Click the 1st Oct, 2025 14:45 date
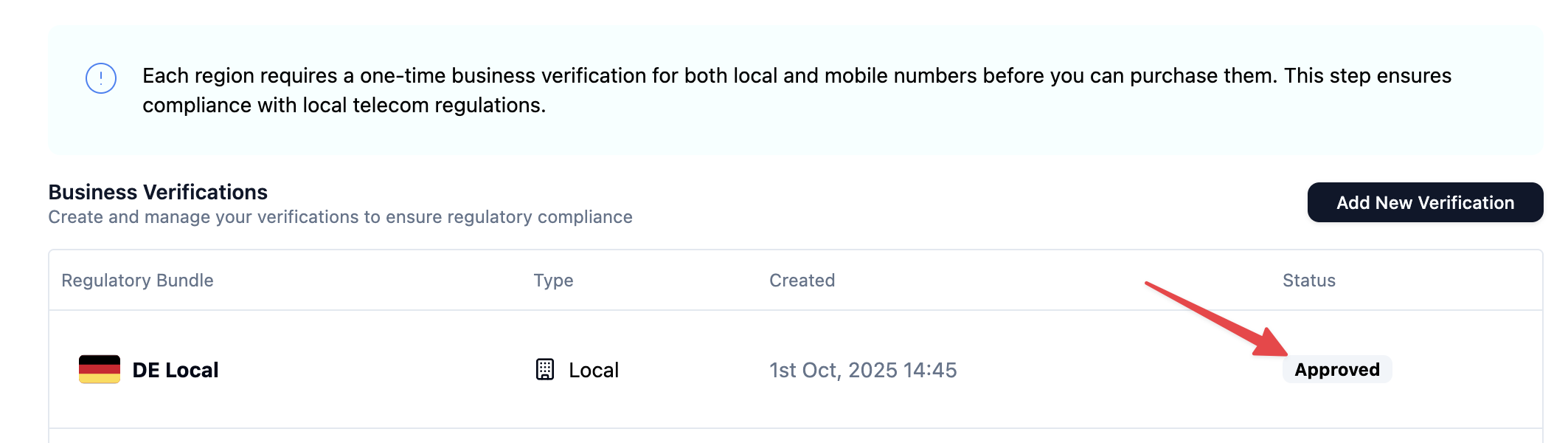This screenshot has width=1568, height=443. coord(862,370)
